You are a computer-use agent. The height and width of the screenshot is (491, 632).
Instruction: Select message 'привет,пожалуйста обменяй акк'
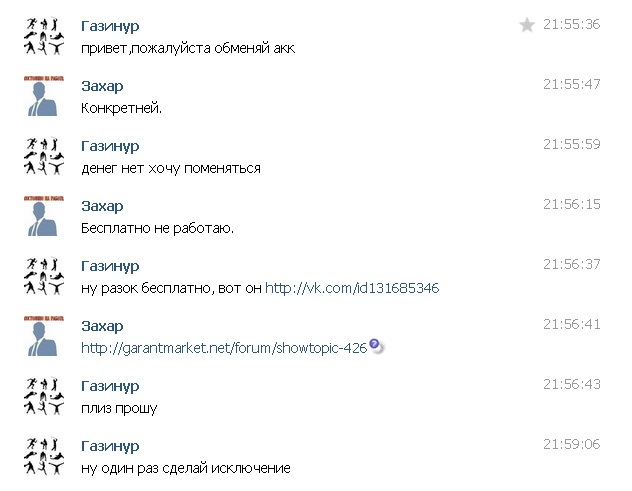tap(188, 48)
